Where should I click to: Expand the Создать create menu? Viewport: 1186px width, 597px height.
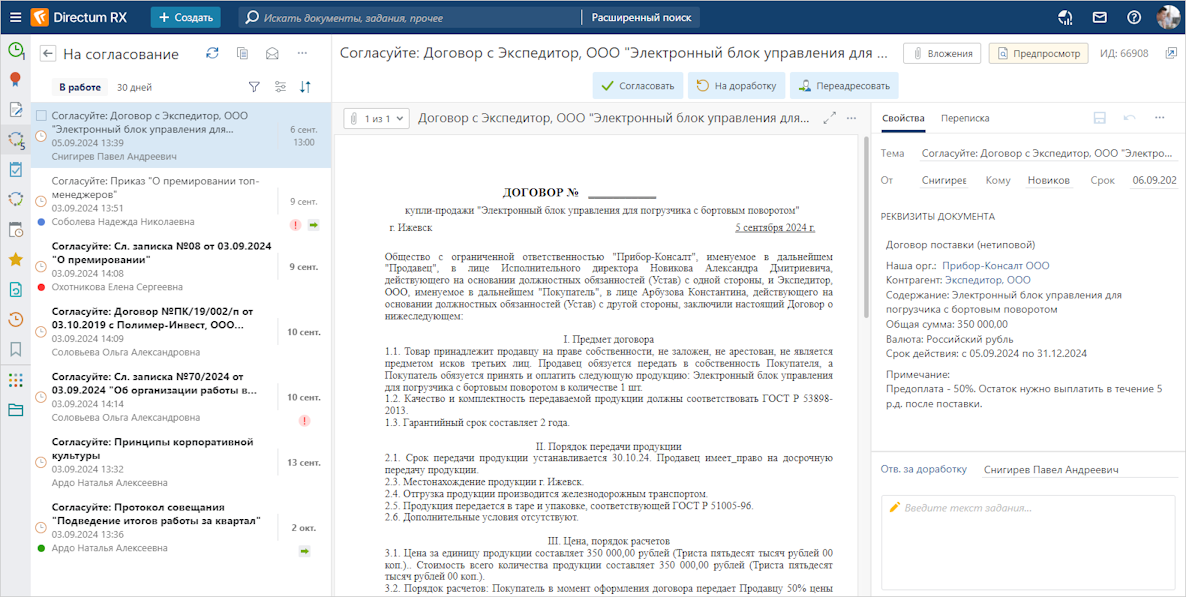point(185,17)
